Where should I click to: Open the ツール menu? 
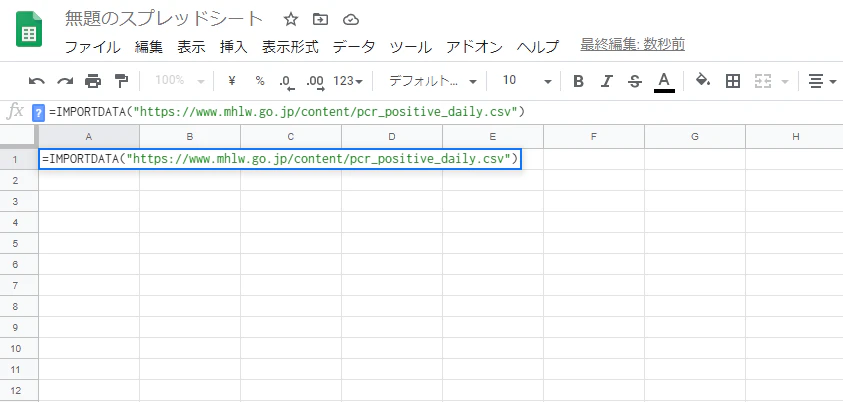[411, 47]
